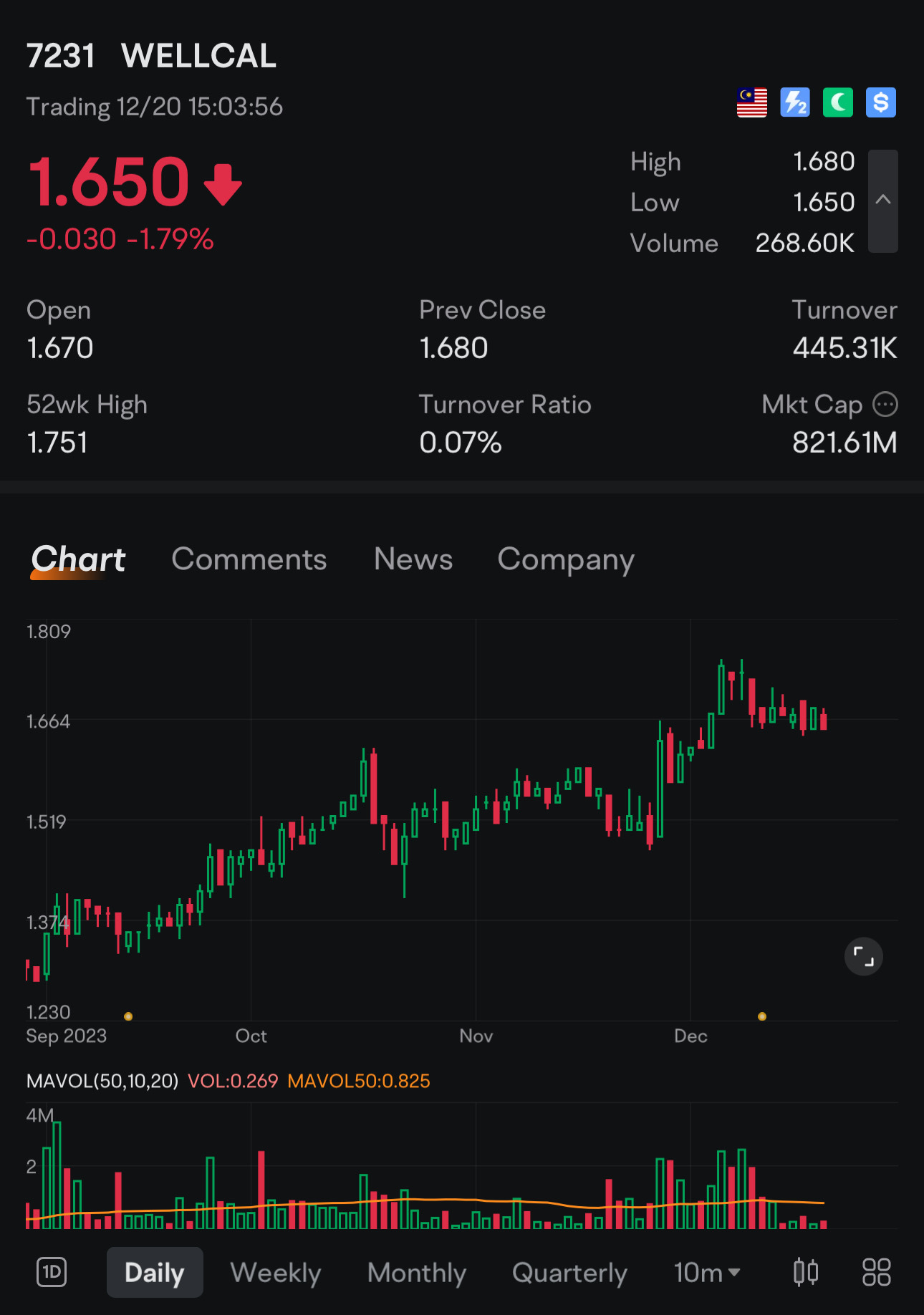Screen dimensions: 924x1315
Task: Tap the 52wk High value 1.751
Action: tap(57, 443)
